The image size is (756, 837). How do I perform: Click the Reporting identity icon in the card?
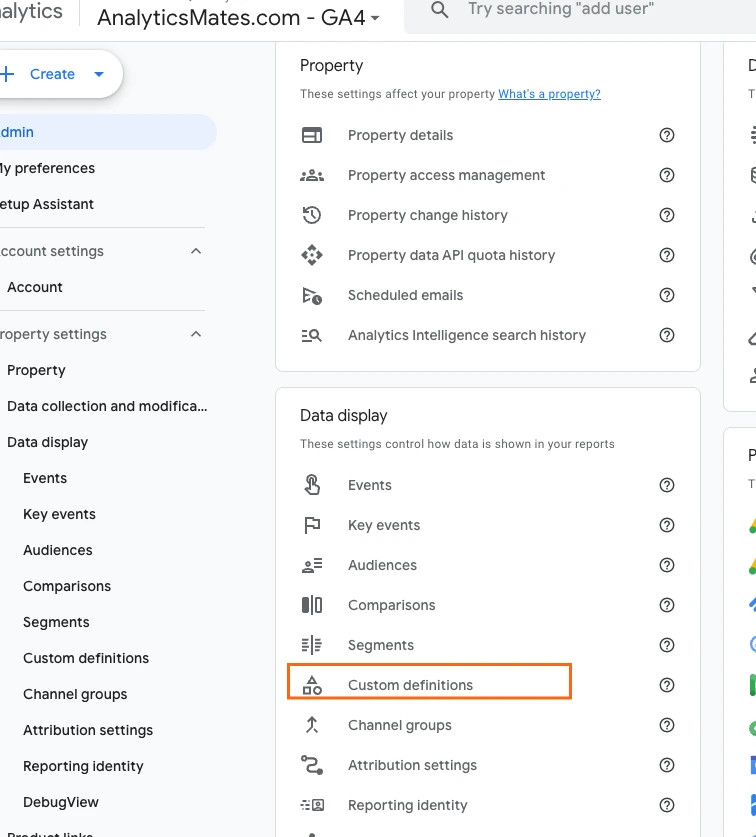[x=312, y=805]
